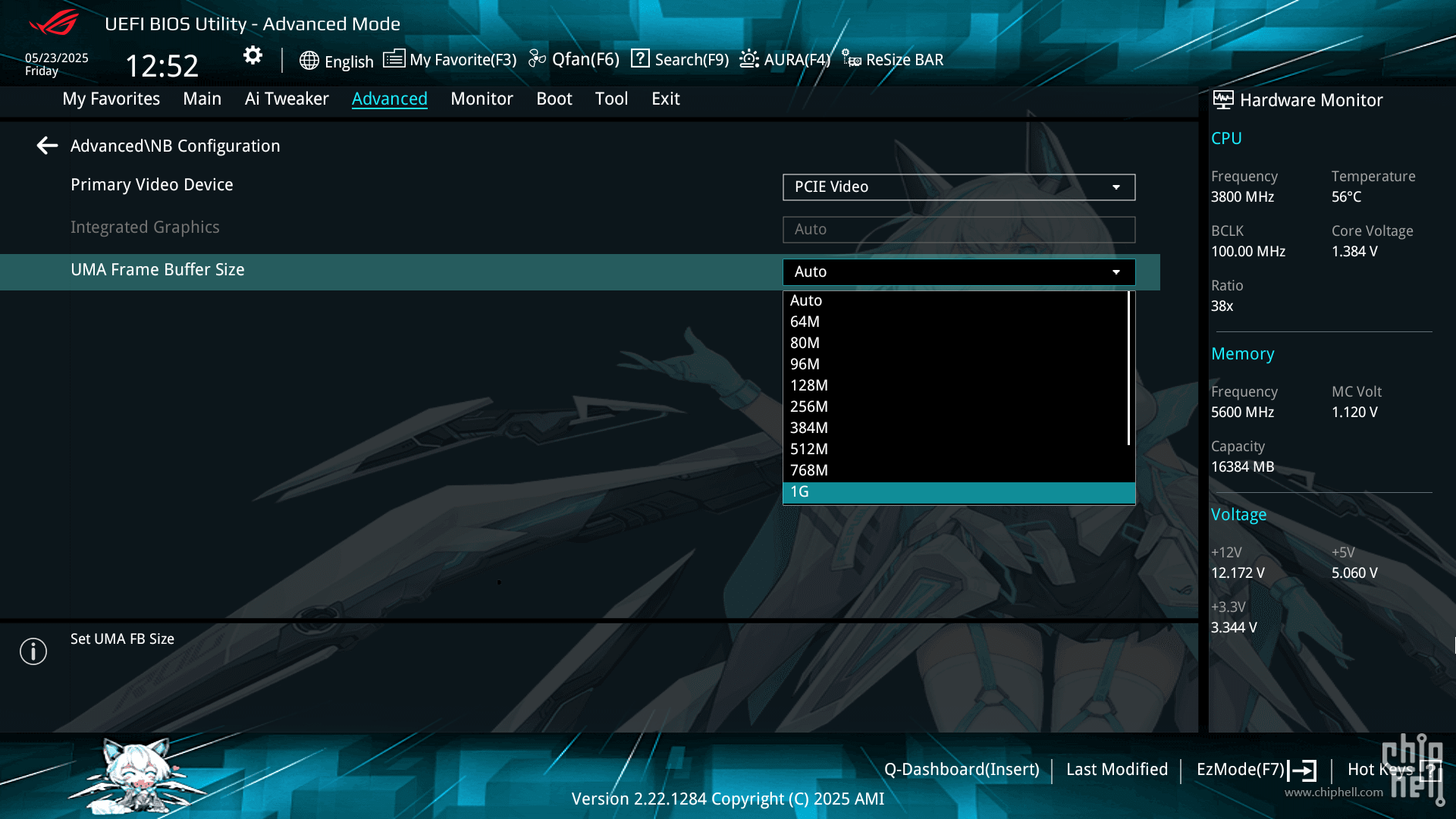The height and width of the screenshot is (819, 1456).
Task: Click the dropdown list scrollbar
Action: [1129, 369]
